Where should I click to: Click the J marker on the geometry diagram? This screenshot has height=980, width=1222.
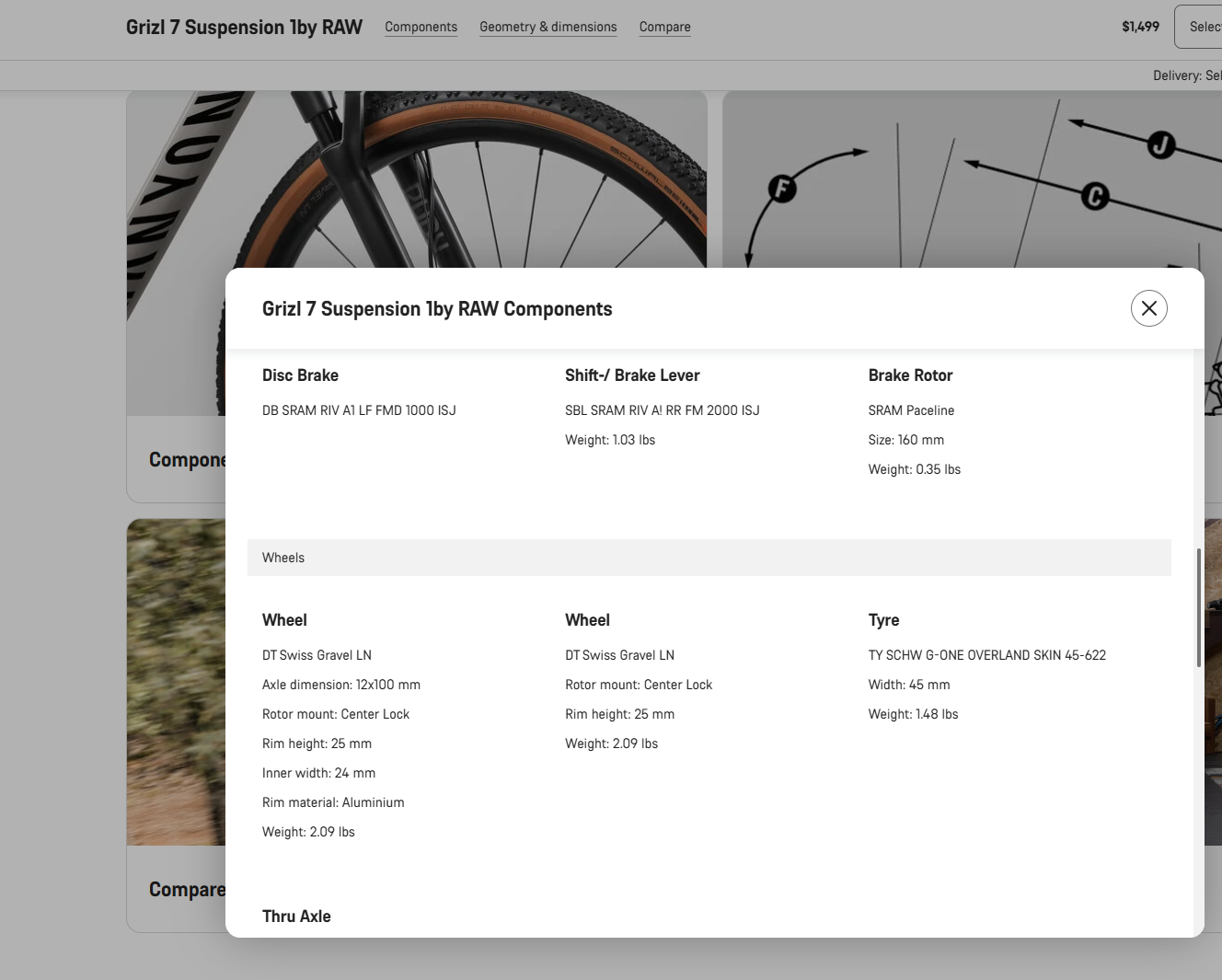click(1161, 144)
